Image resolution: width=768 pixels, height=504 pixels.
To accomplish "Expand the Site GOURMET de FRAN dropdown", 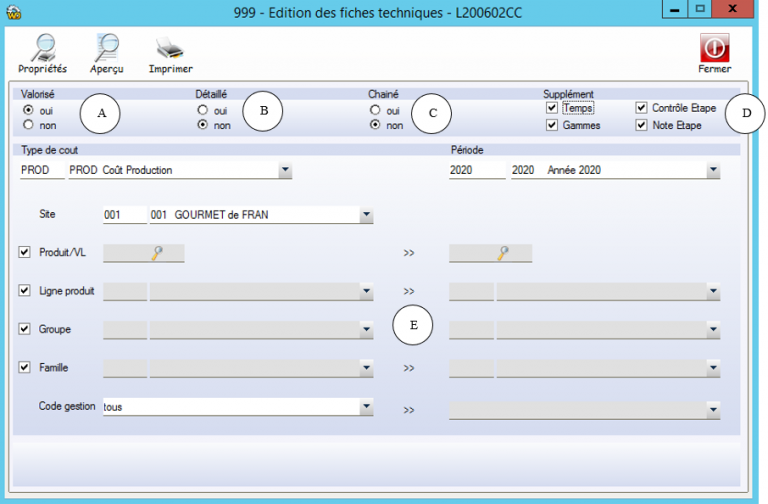I will coord(366,215).
